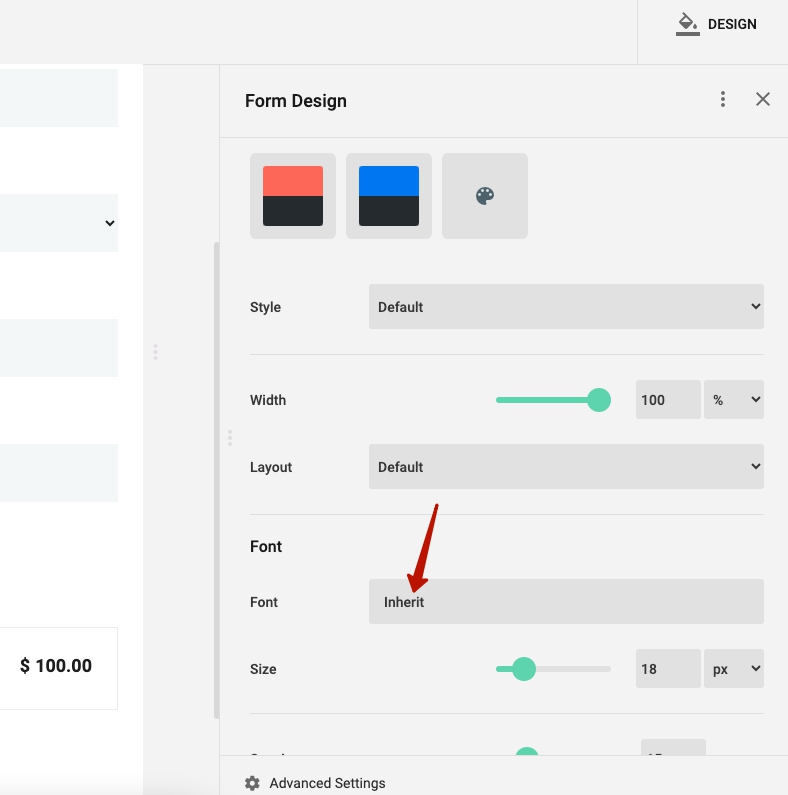The height and width of the screenshot is (795, 788).
Task: Open the Width unit dropdown showing %
Action: point(734,400)
